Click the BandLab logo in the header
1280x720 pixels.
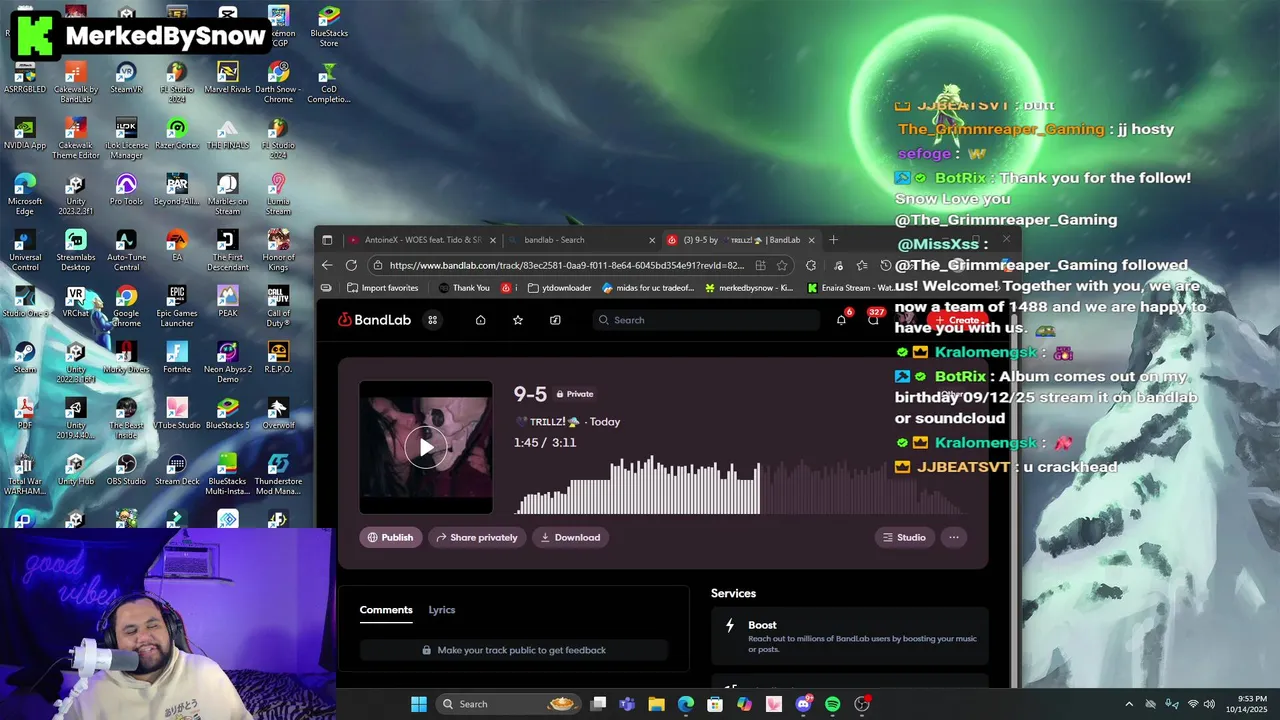374,320
